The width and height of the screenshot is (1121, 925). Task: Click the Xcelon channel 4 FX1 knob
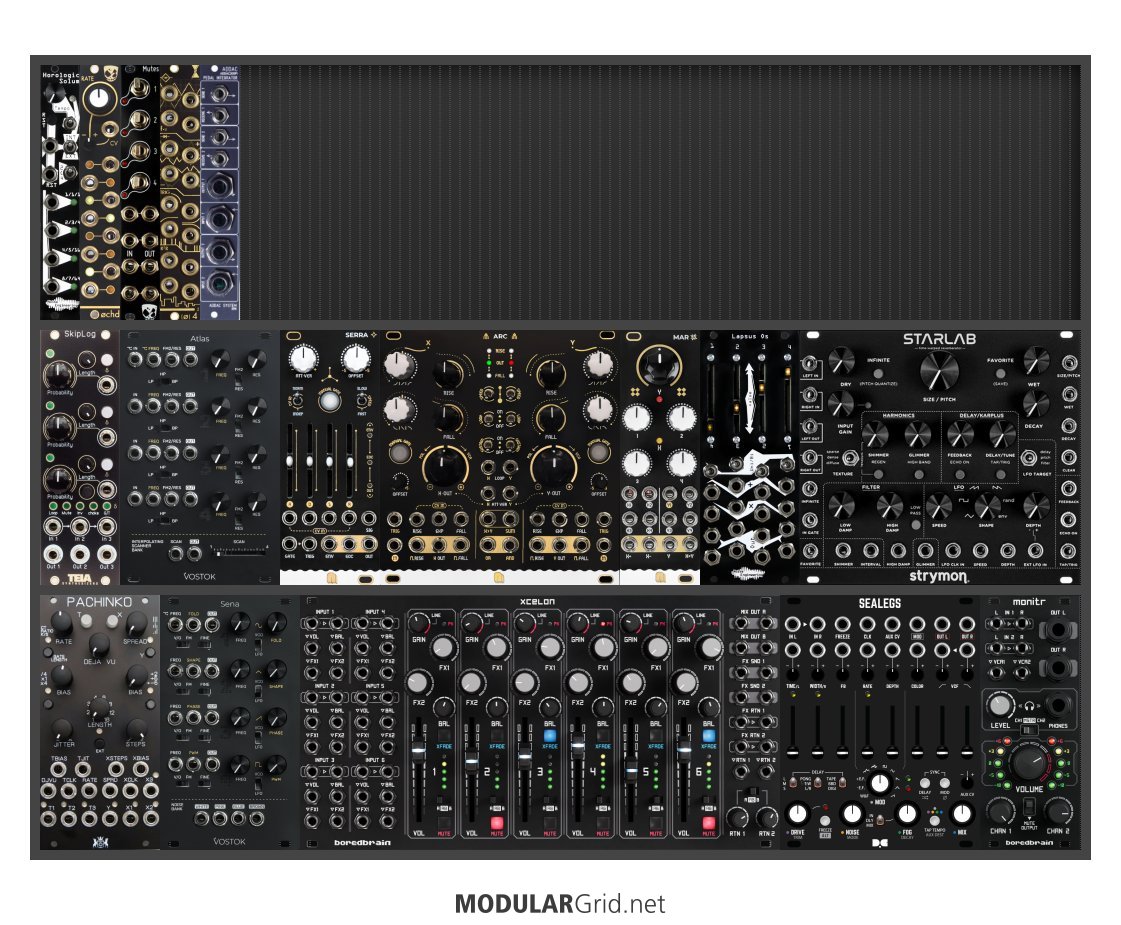point(603,648)
